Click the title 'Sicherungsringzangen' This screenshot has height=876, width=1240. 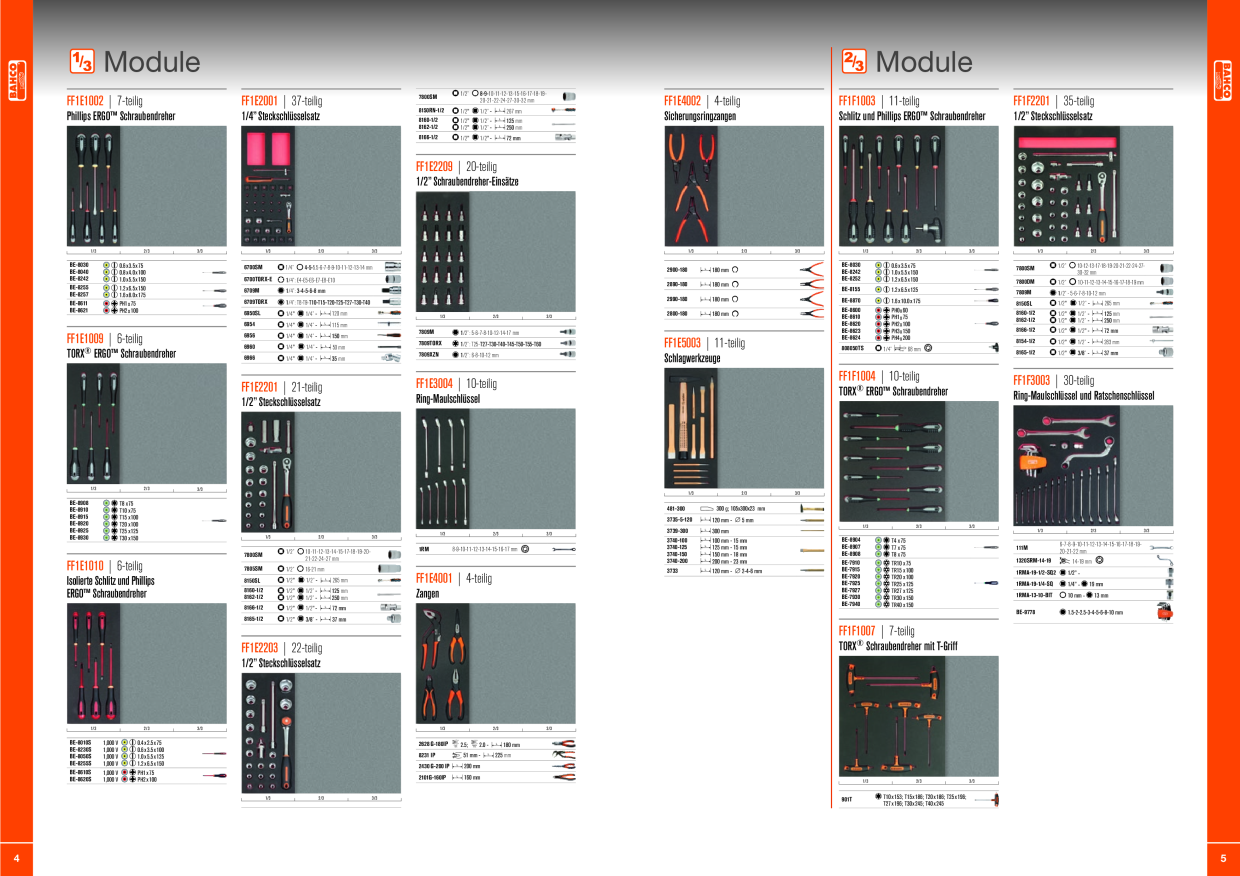click(x=700, y=117)
